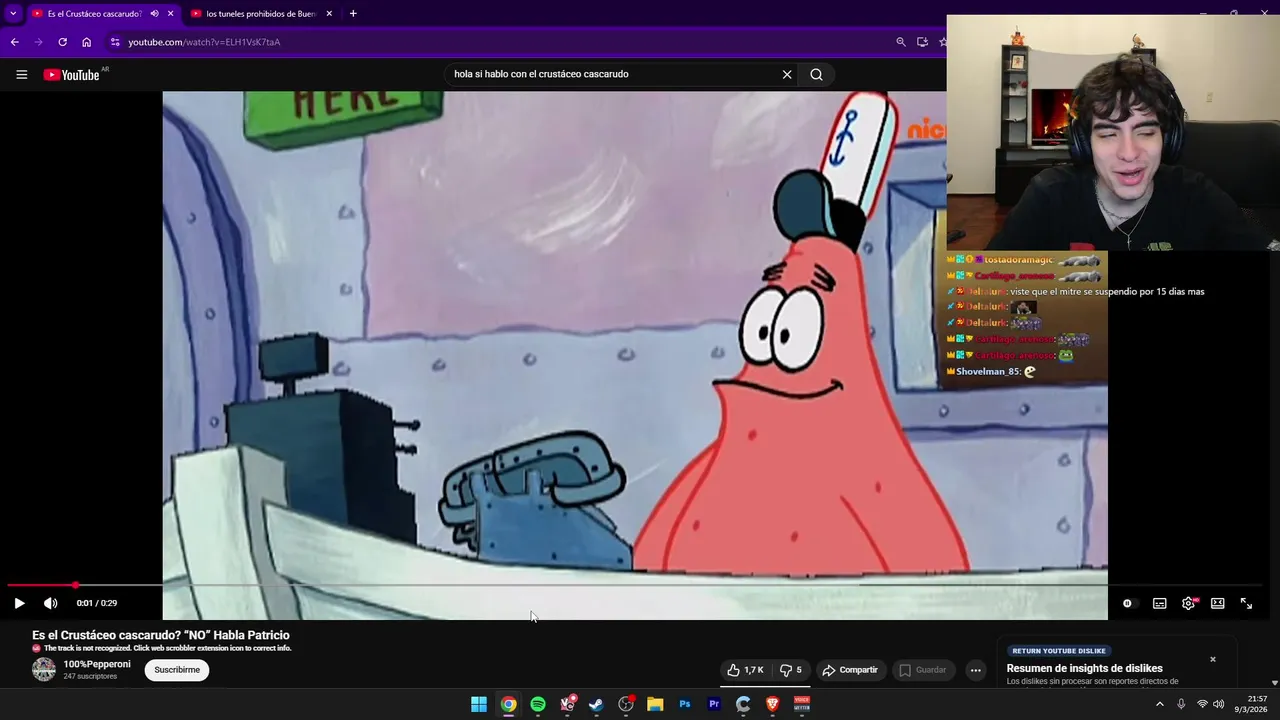This screenshot has height=720, width=1280.
Task: Go to the YouTube home logo
Action: coord(71,75)
